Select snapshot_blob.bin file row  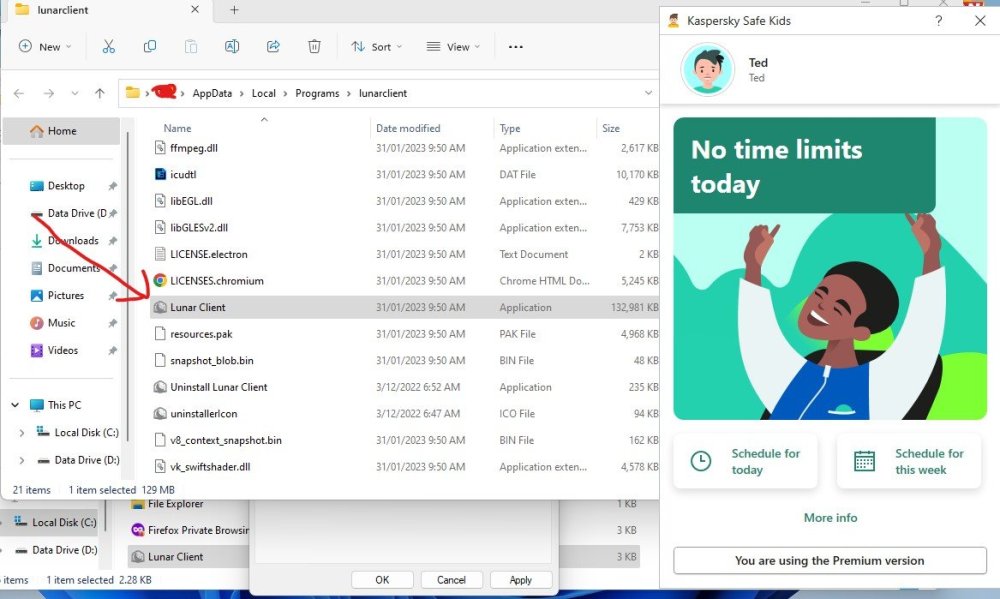[406, 360]
